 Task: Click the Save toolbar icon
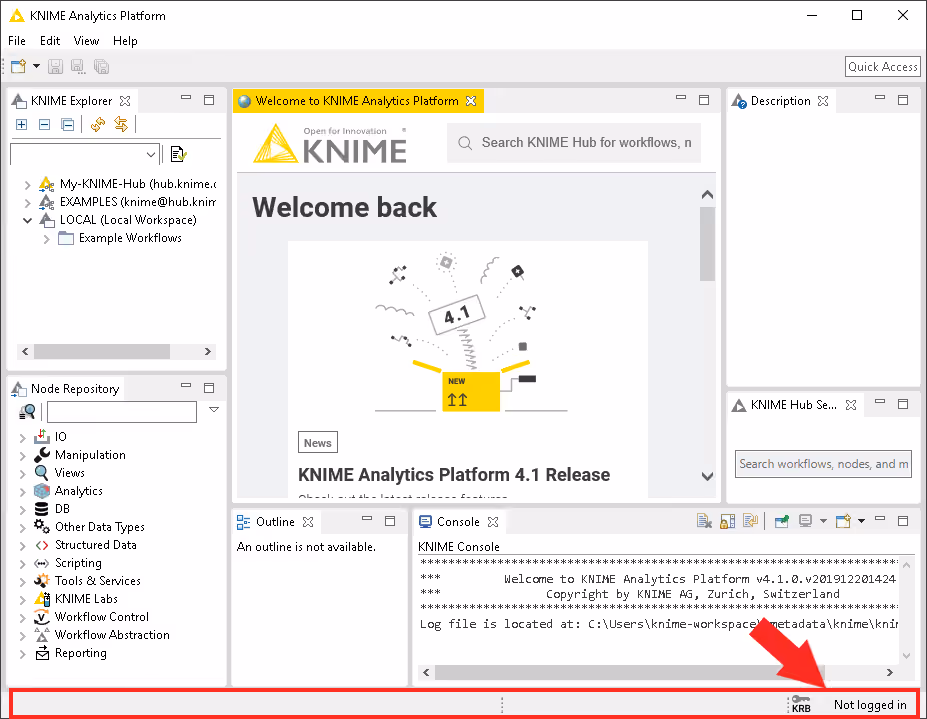point(55,66)
